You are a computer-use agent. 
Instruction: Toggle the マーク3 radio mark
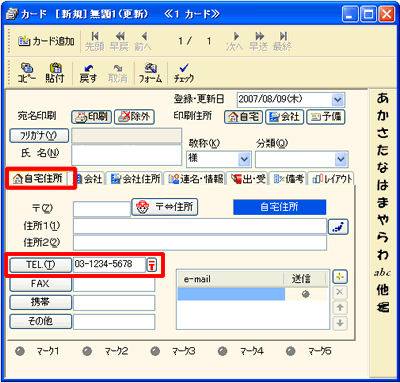[x=155, y=351]
